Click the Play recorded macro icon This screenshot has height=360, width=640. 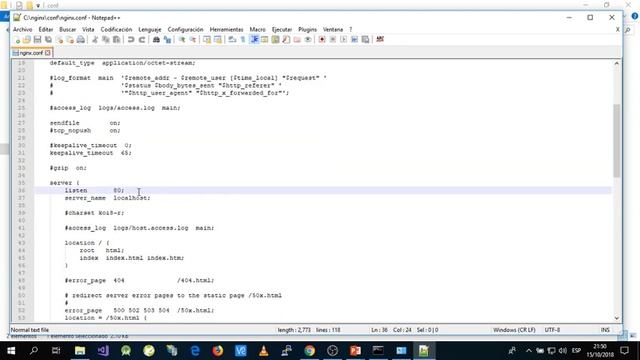(x=343, y=40)
